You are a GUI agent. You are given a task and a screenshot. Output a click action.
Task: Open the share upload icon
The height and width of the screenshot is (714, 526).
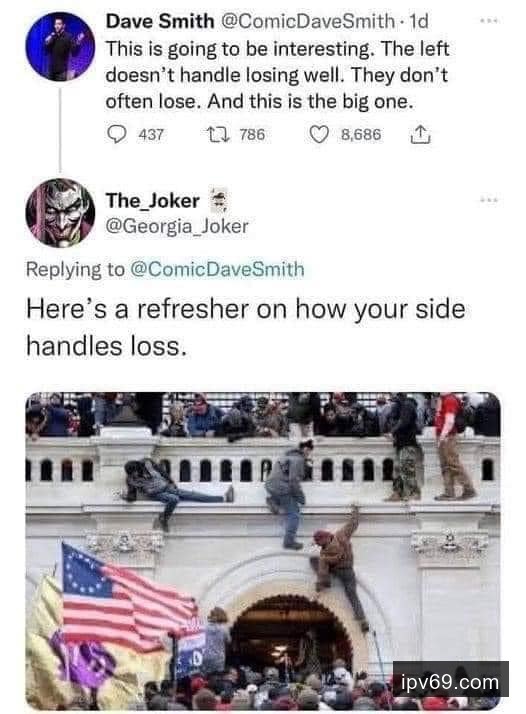(x=420, y=134)
